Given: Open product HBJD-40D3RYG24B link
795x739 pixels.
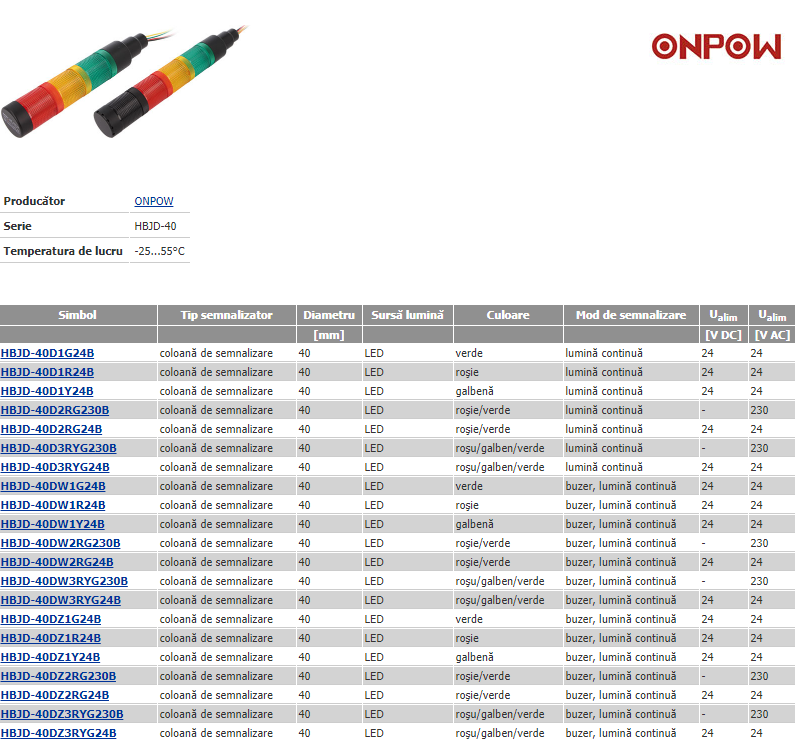Looking at the screenshot, I should [x=55, y=467].
